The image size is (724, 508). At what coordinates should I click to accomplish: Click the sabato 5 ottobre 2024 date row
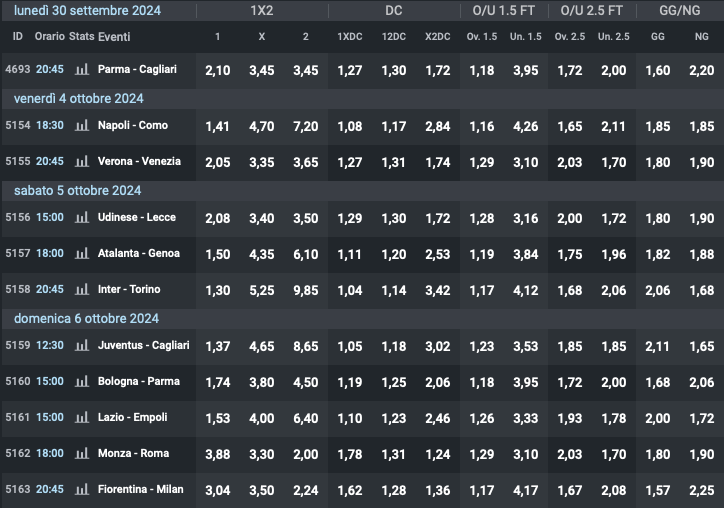coord(362,190)
